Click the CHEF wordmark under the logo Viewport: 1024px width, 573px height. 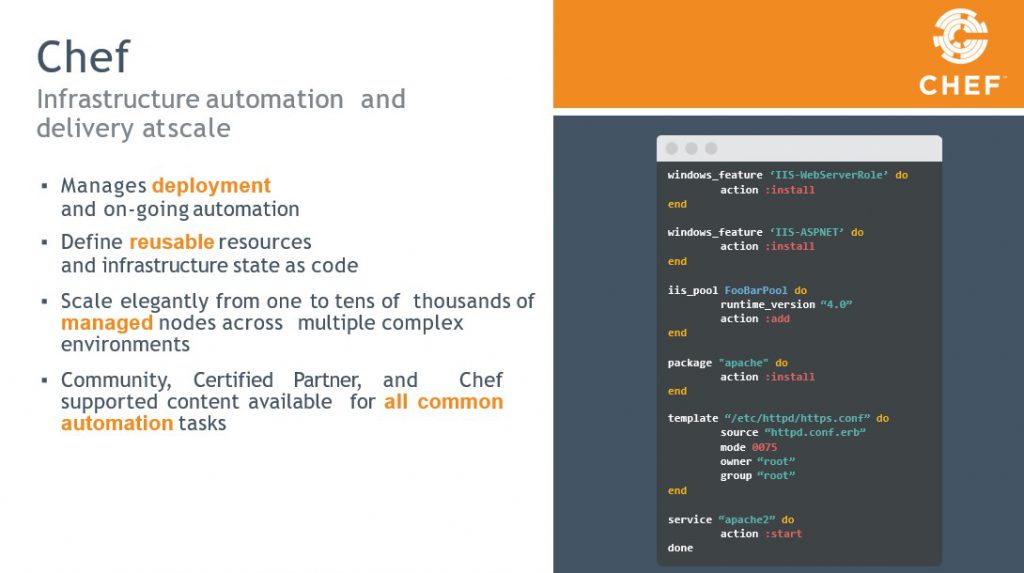[960, 86]
